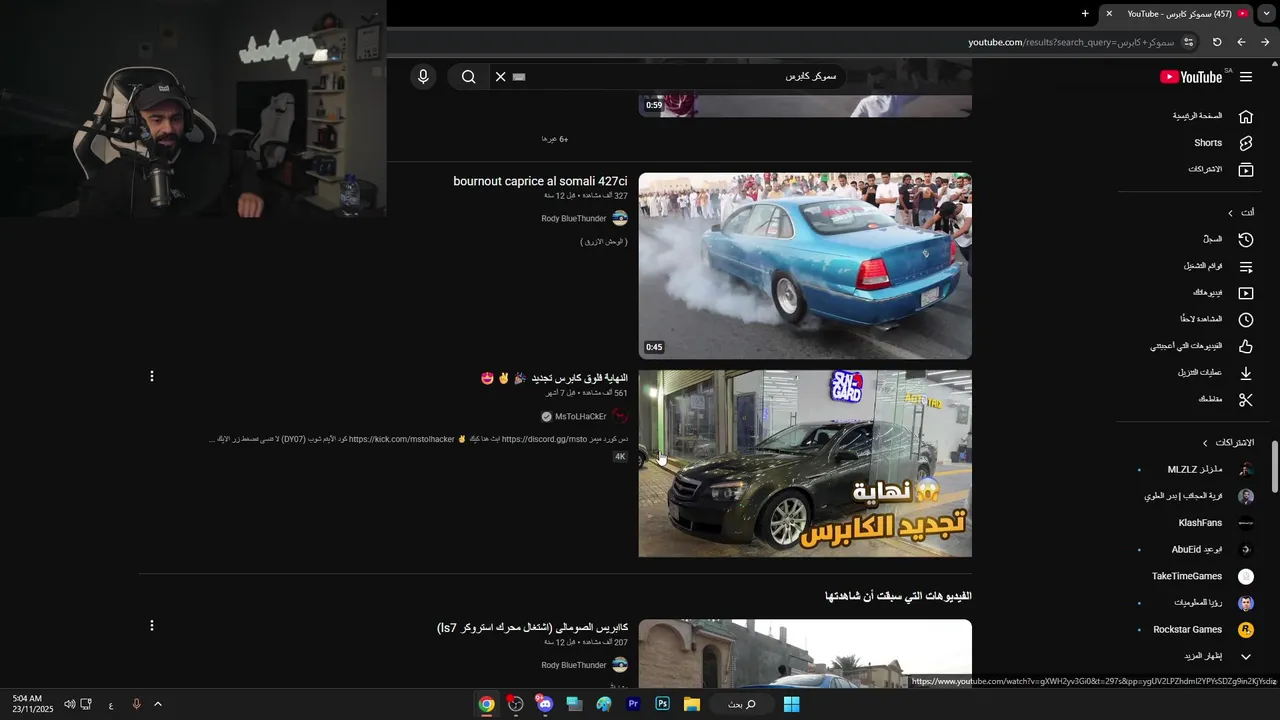Image resolution: width=1280 pixels, height=720 pixels.
Task: Expand the 'أنت' (You) section chevron
Action: (x=1231, y=213)
